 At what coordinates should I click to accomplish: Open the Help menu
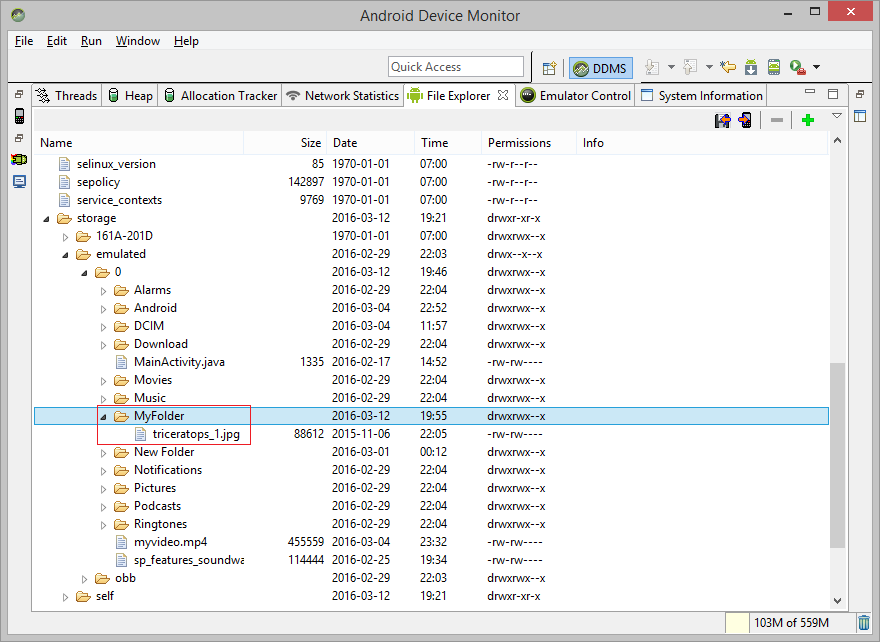pos(186,41)
